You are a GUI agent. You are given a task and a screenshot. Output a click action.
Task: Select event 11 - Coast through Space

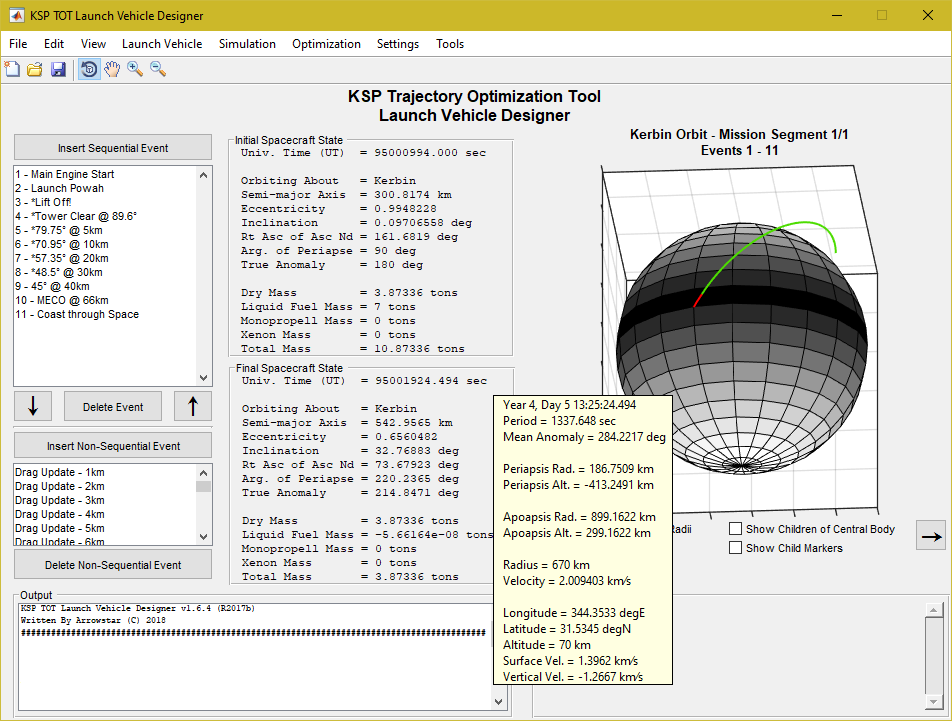[x=105, y=314]
